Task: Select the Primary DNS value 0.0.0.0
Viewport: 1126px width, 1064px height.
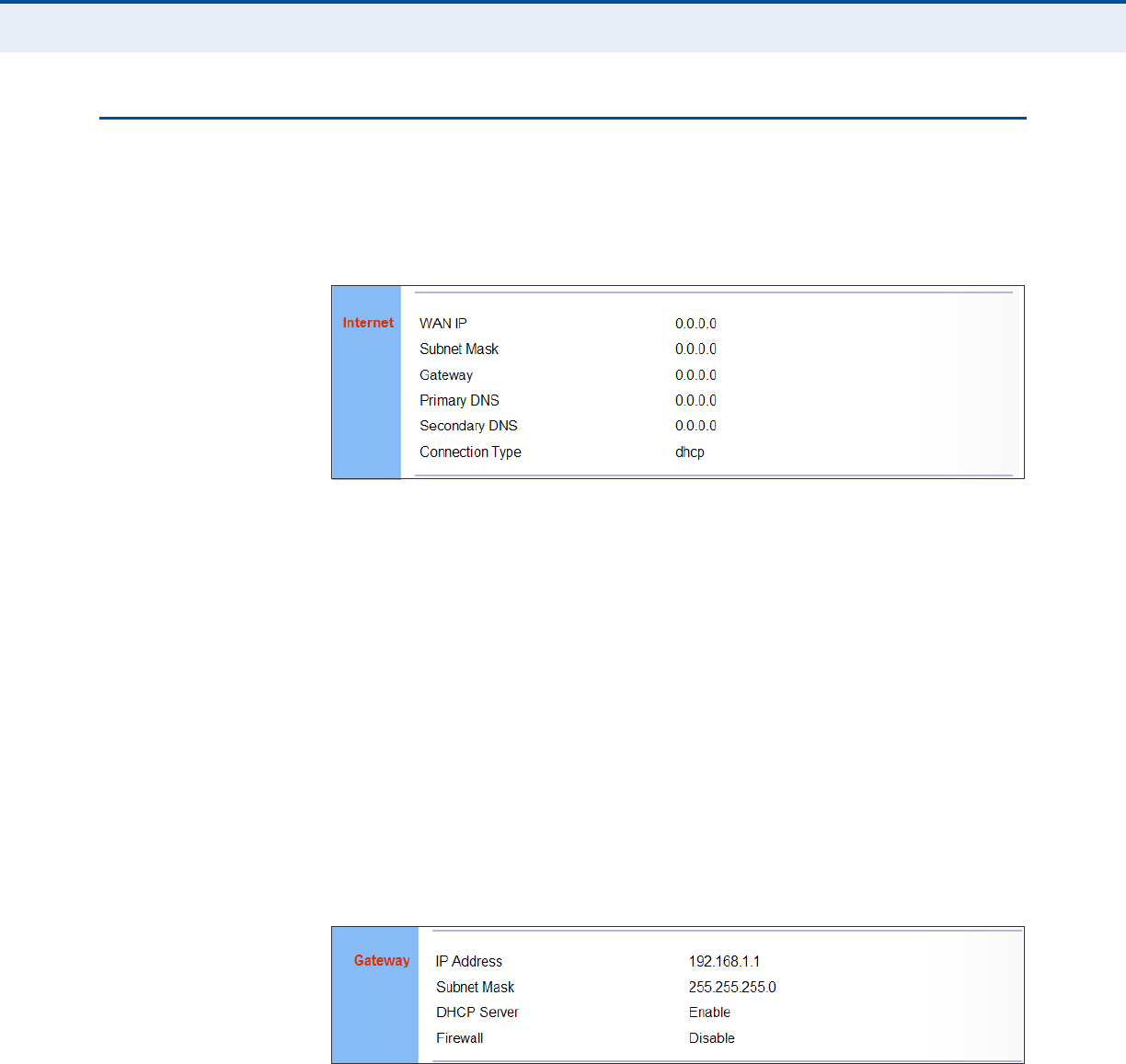Action: point(695,401)
